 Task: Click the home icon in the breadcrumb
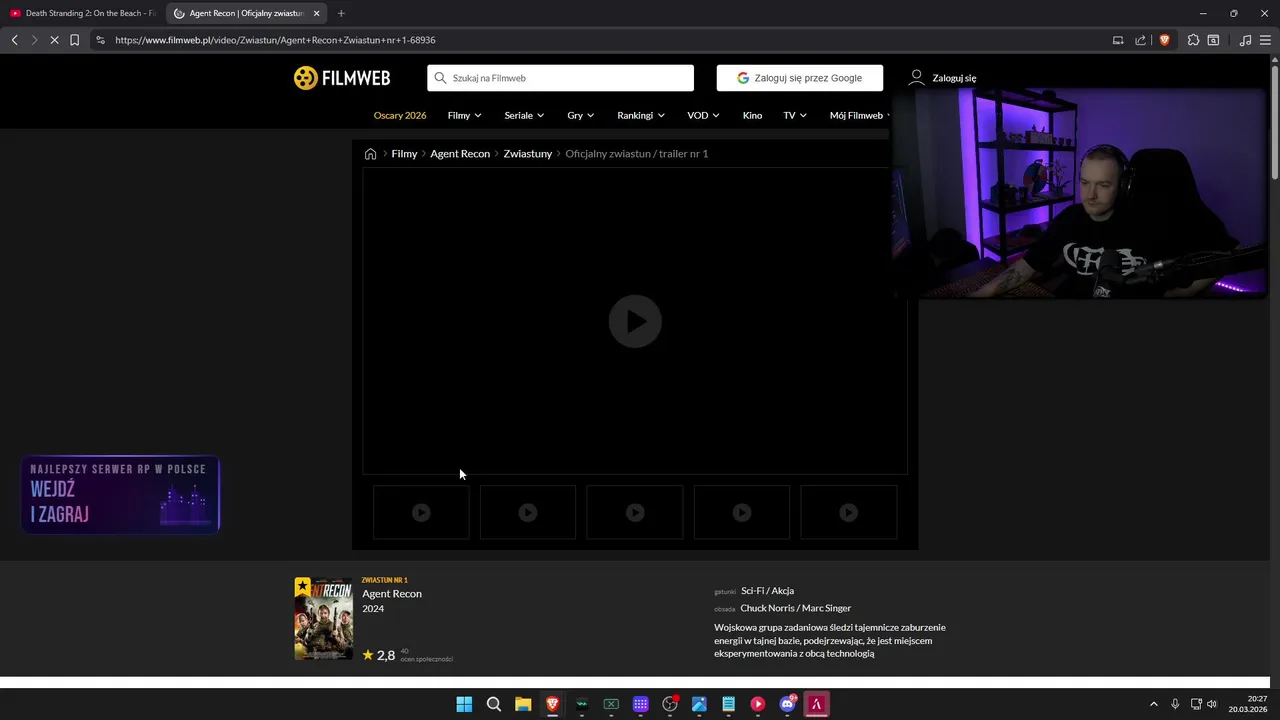pos(370,154)
